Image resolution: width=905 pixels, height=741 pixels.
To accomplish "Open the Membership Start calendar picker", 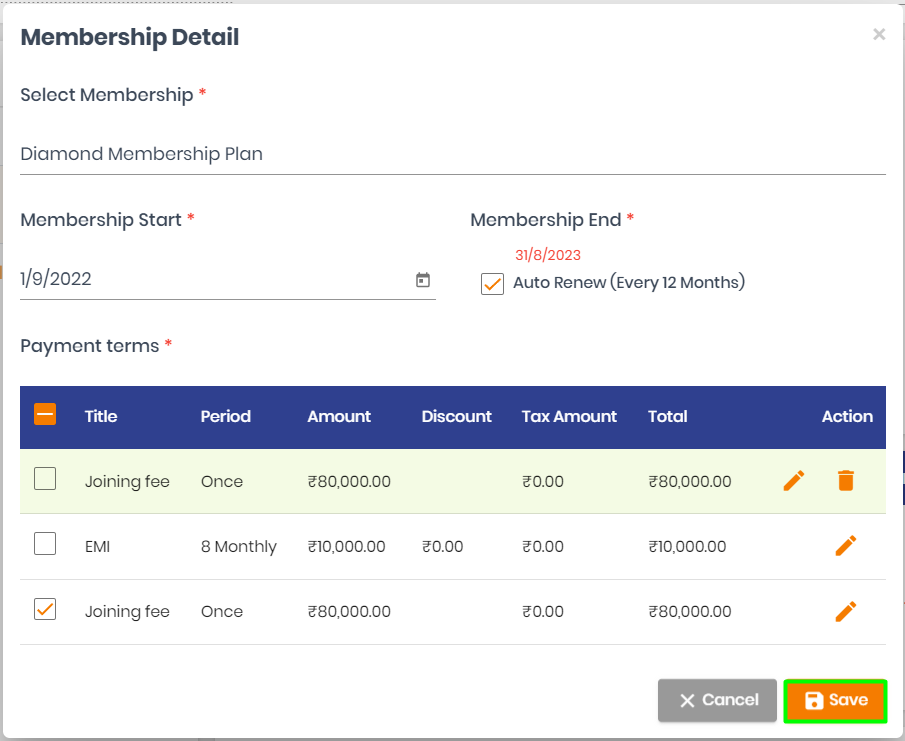I will (x=423, y=280).
